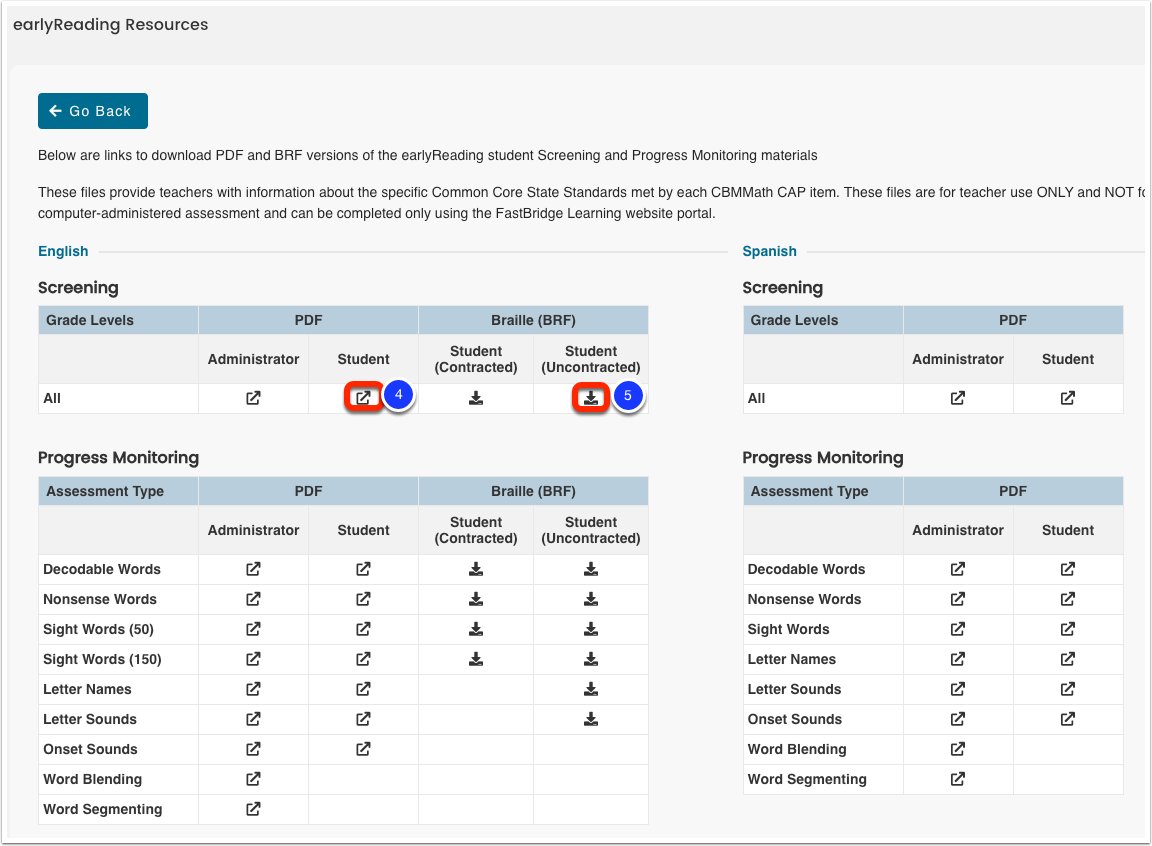Click the Go Back button
Viewport: 1152px width, 846px height.
click(x=93, y=111)
